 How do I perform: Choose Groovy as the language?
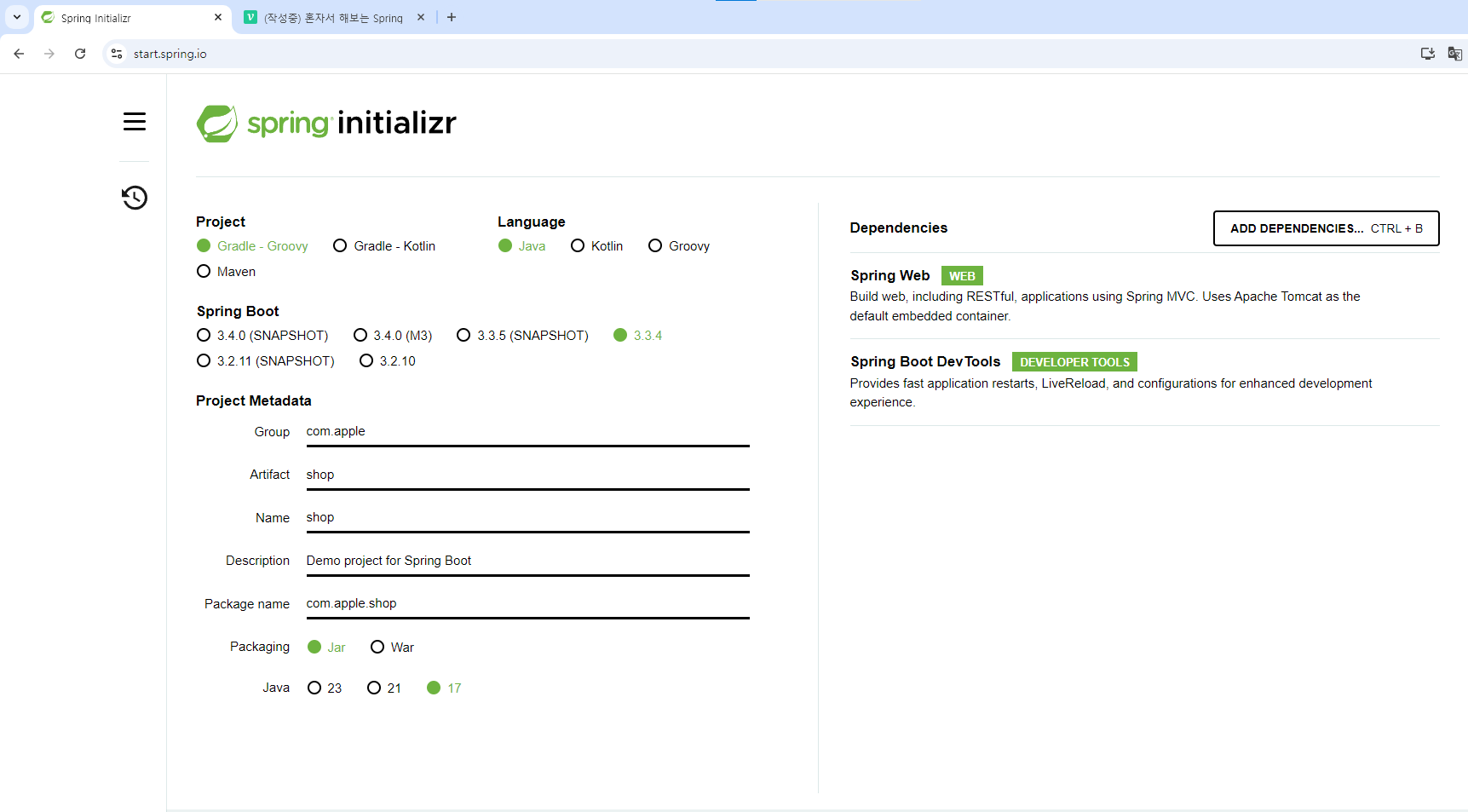pos(679,246)
